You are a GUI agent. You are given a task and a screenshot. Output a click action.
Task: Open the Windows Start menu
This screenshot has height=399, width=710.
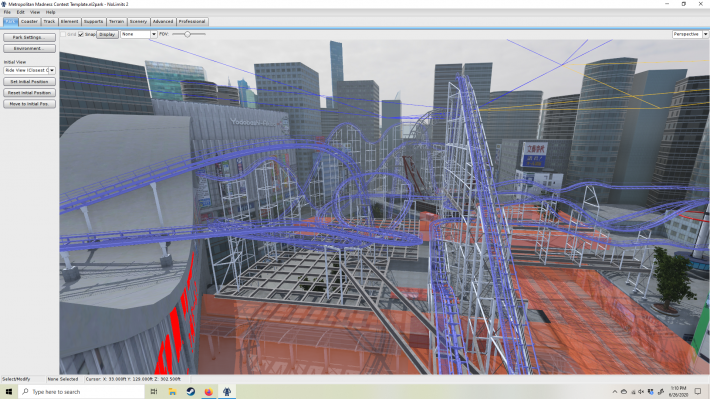pyautogui.click(x=9, y=392)
